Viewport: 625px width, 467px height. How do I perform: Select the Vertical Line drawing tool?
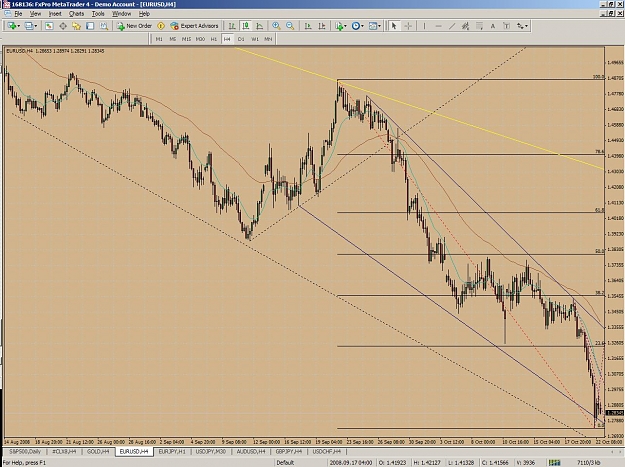pos(424,26)
